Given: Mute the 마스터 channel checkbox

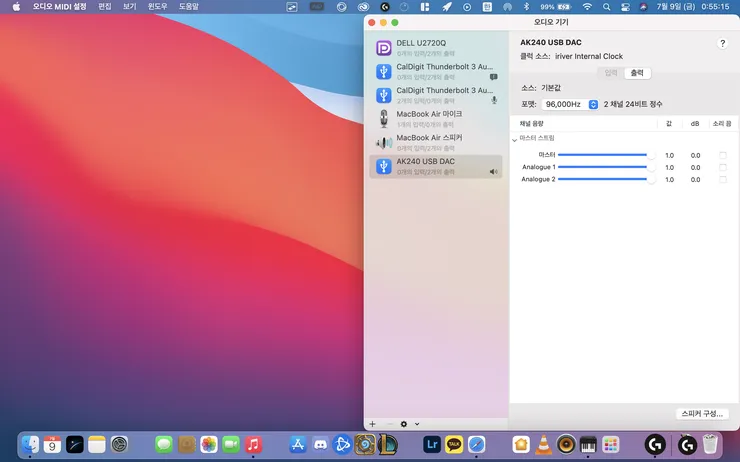Looking at the screenshot, I should 723,155.
